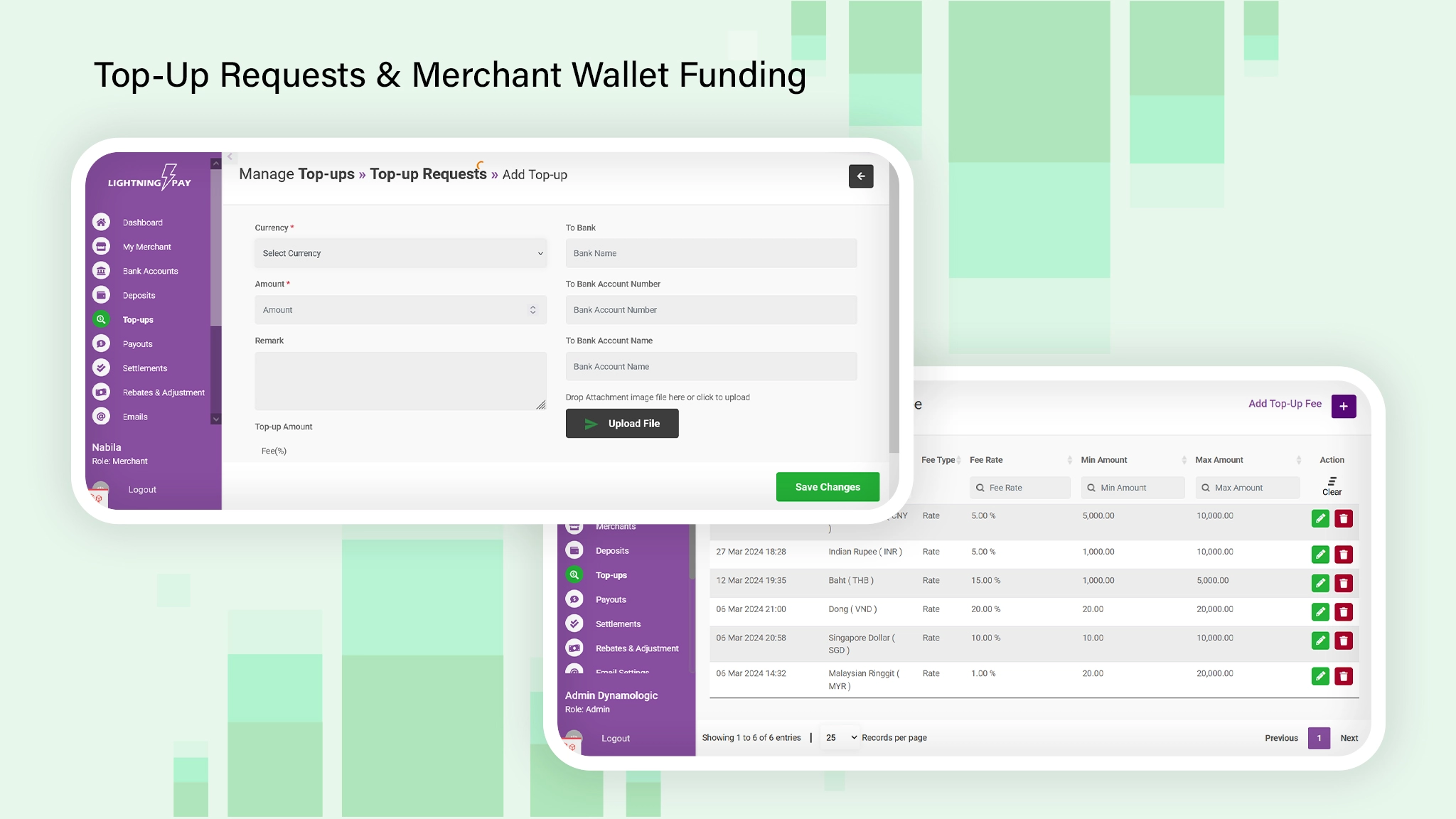
Task: Sort by Fee Rate column arrows
Action: pyautogui.click(x=1069, y=460)
